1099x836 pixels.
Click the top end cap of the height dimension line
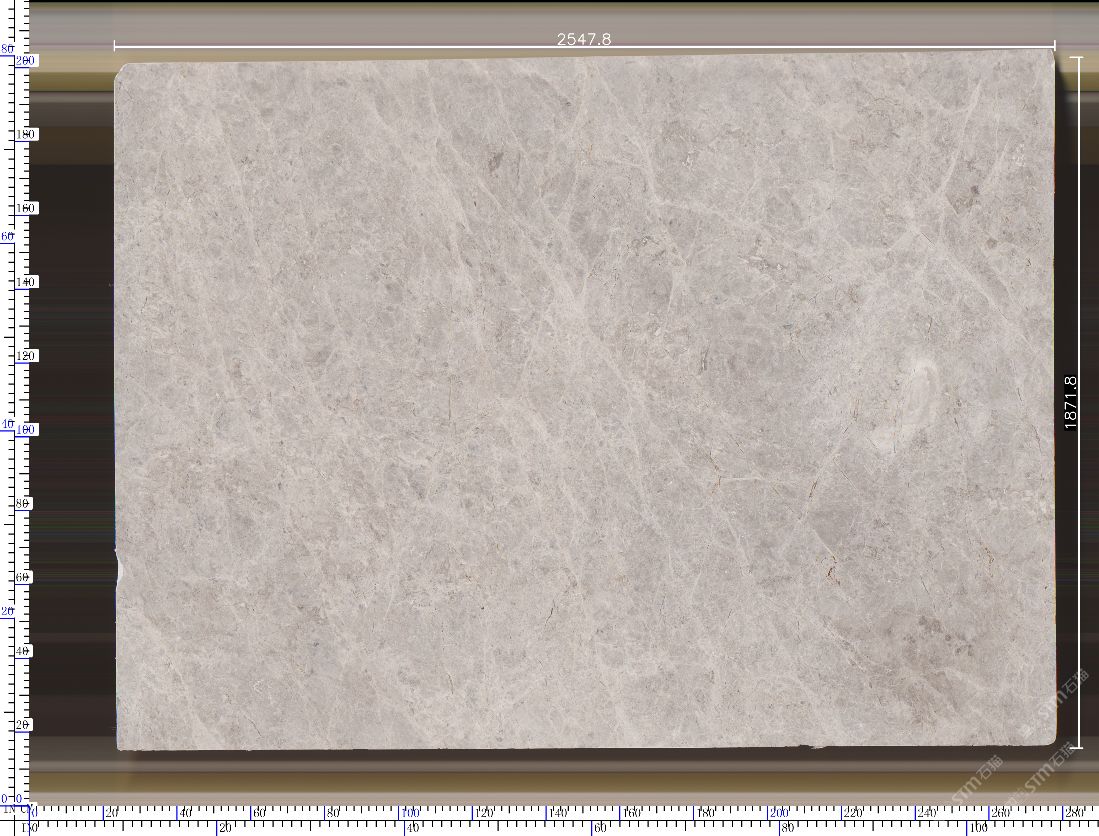click(x=1077, y=58)
